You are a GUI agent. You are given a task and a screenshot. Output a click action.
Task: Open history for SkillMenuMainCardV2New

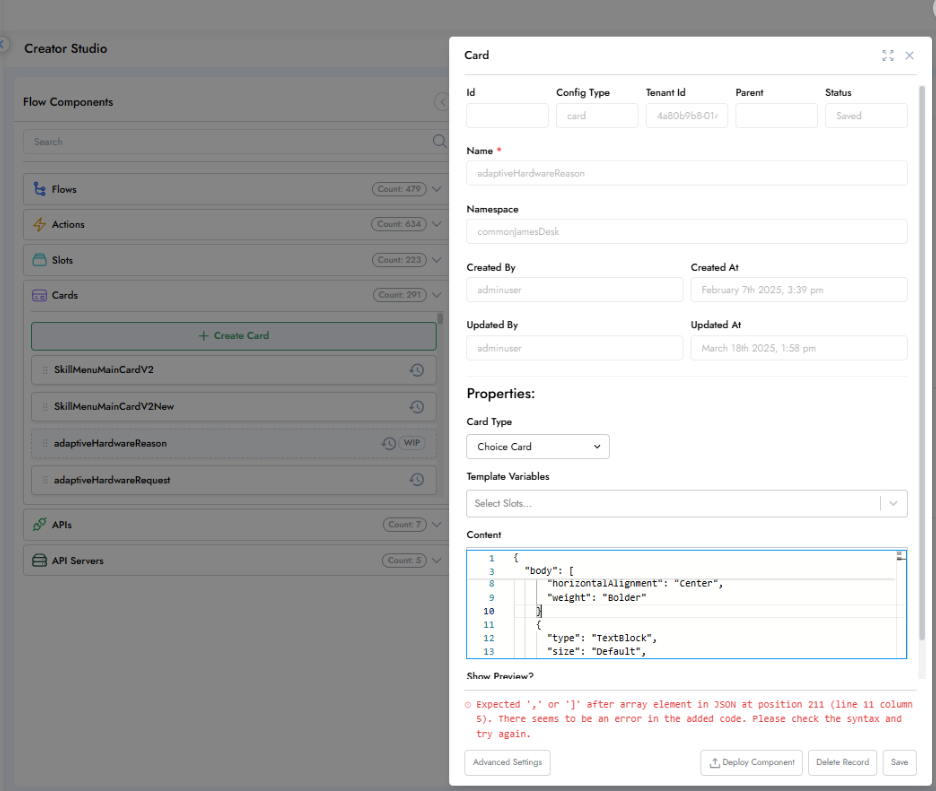point(417,407)
